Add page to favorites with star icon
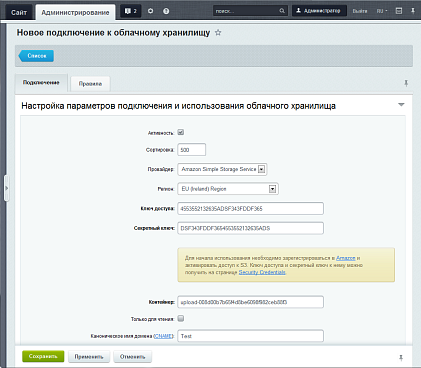This screenshot has width=421, height=368. click(218, 33)
